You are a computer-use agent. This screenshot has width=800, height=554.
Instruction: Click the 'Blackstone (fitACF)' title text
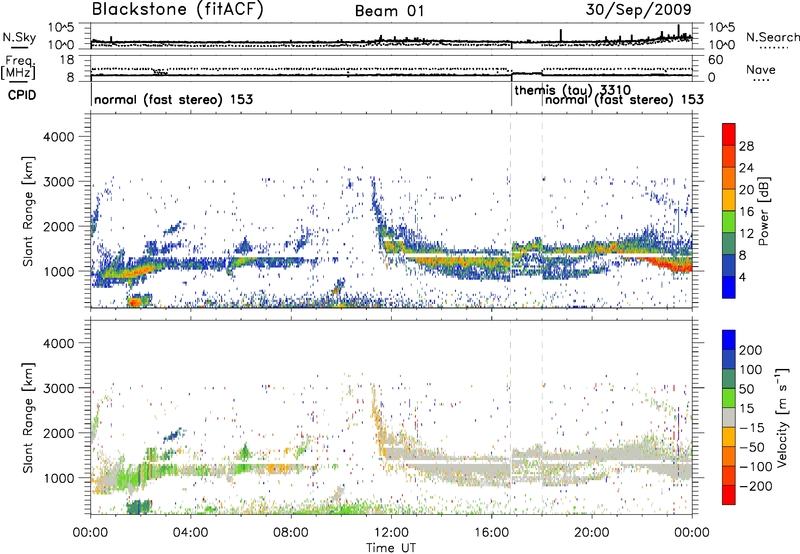(x=178, y=10)
